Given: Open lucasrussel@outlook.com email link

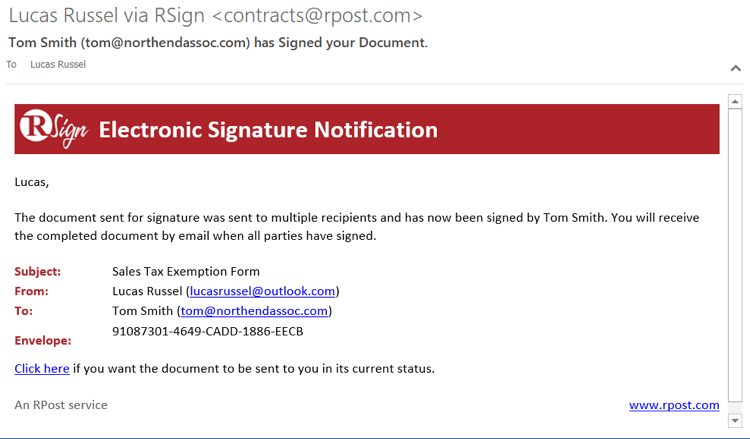Looking at the screenshot, I should [x=262, y=291].
